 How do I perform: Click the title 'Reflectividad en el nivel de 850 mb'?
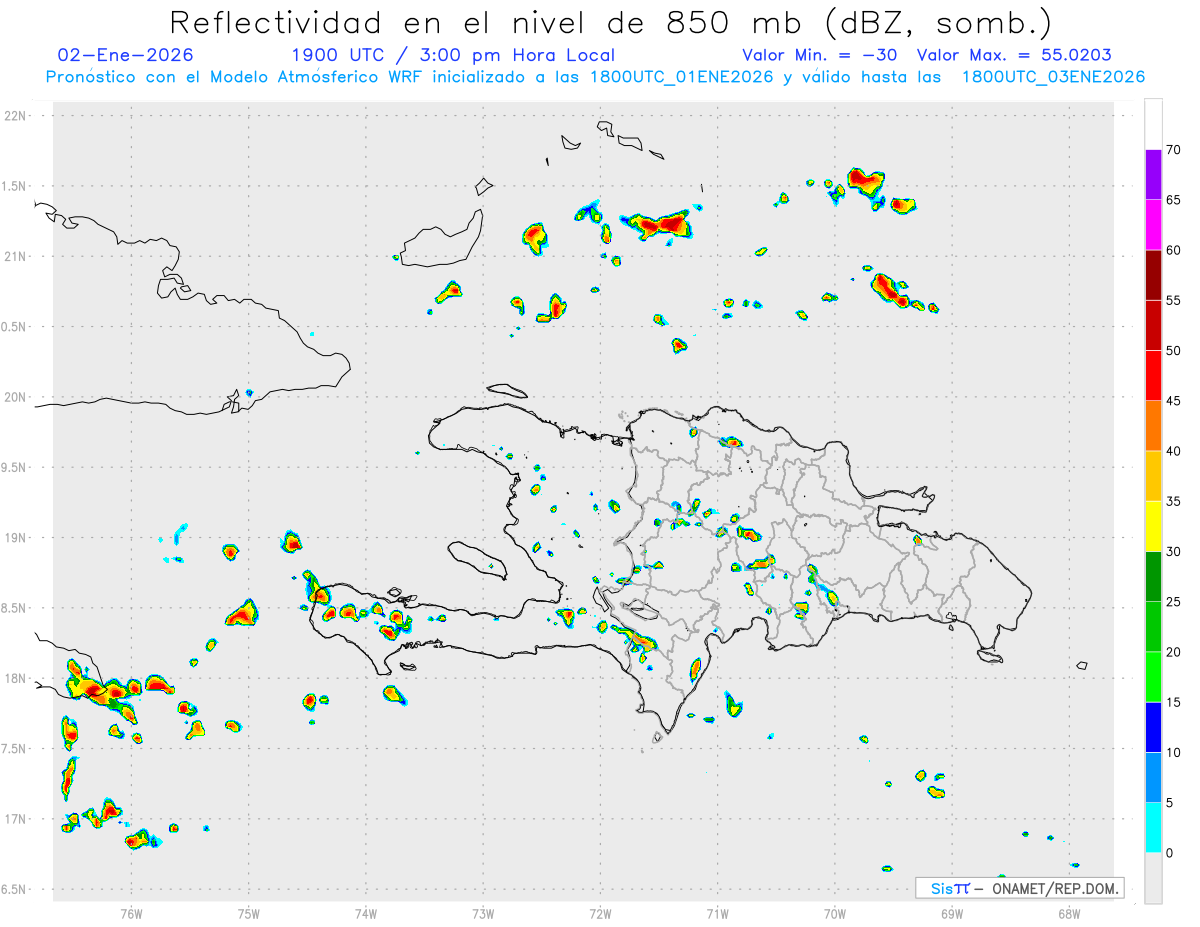pos(486,23)
